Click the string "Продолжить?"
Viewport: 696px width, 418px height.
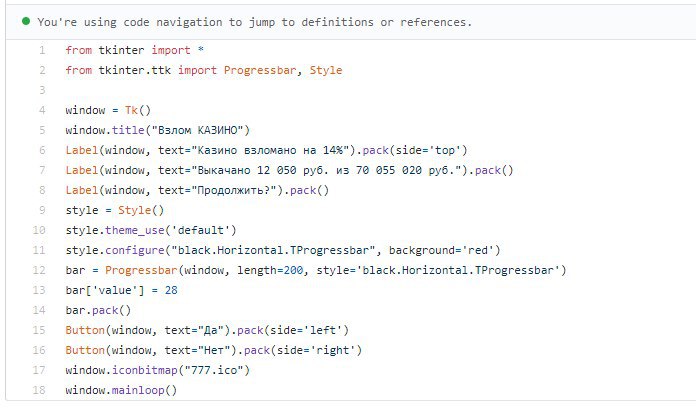[237, 190]
